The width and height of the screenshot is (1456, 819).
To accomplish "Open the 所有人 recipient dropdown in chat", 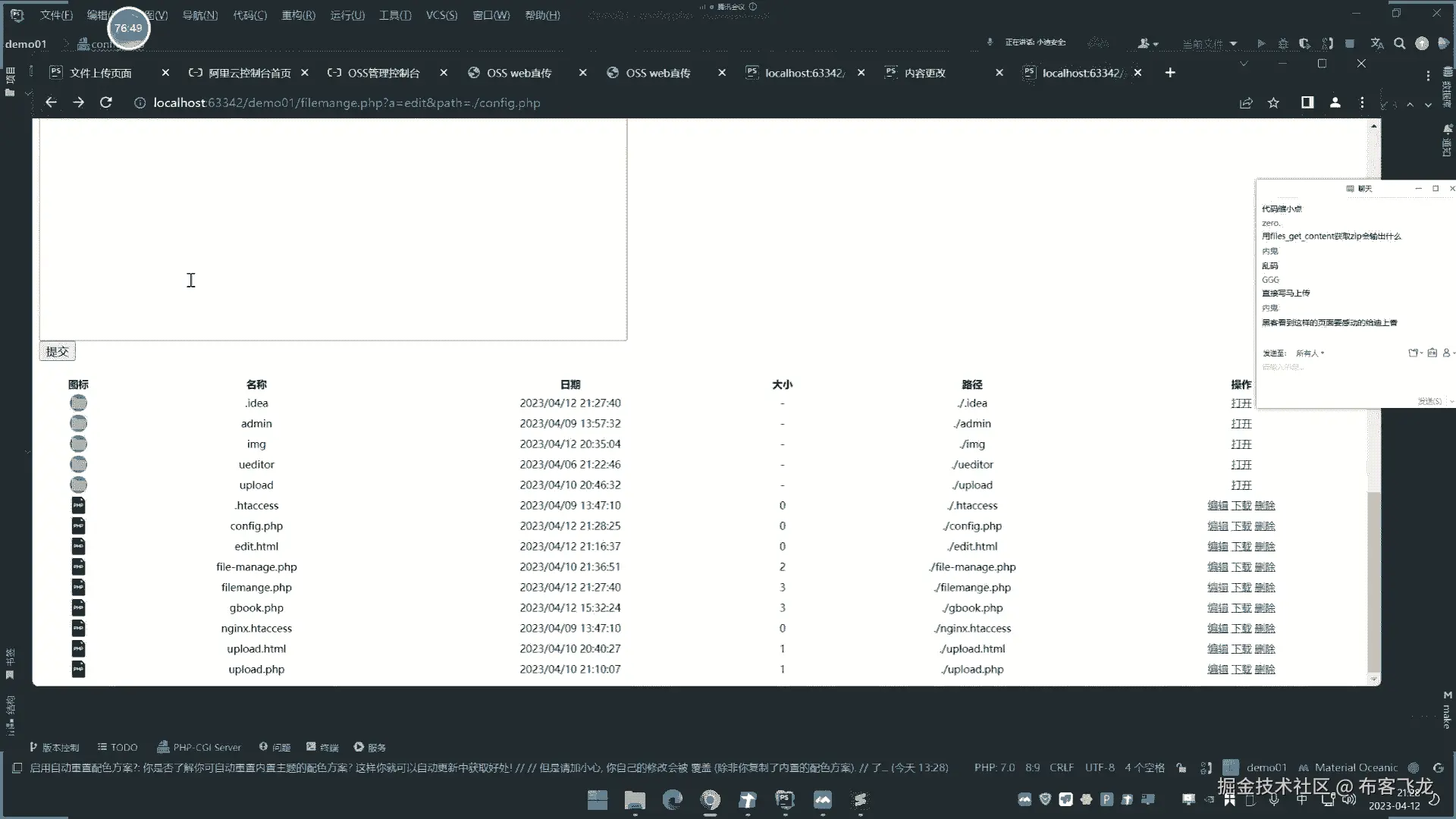I will point(1310,353).
